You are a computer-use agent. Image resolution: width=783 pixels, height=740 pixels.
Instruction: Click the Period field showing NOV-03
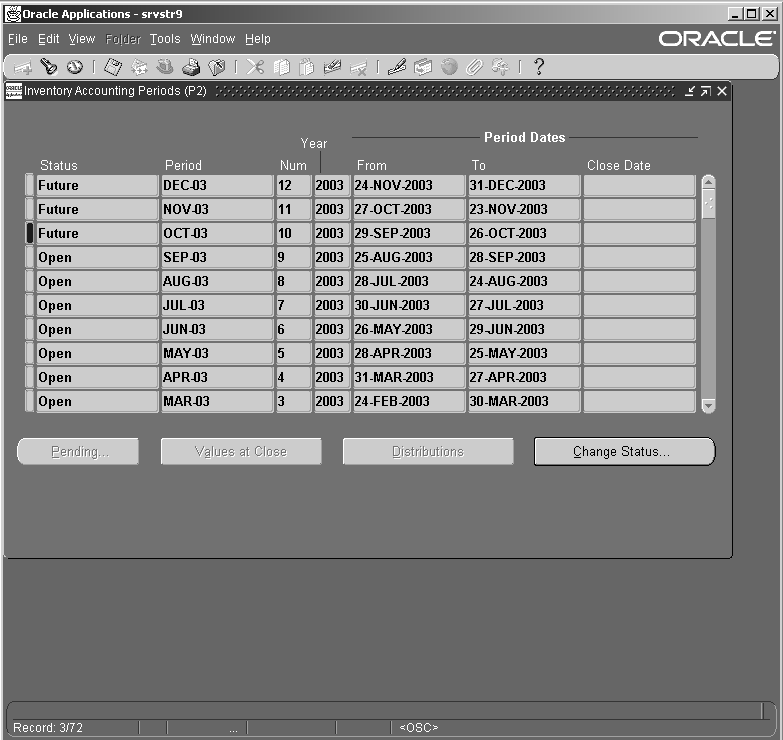pyautogui.click(x=217, y=209)
